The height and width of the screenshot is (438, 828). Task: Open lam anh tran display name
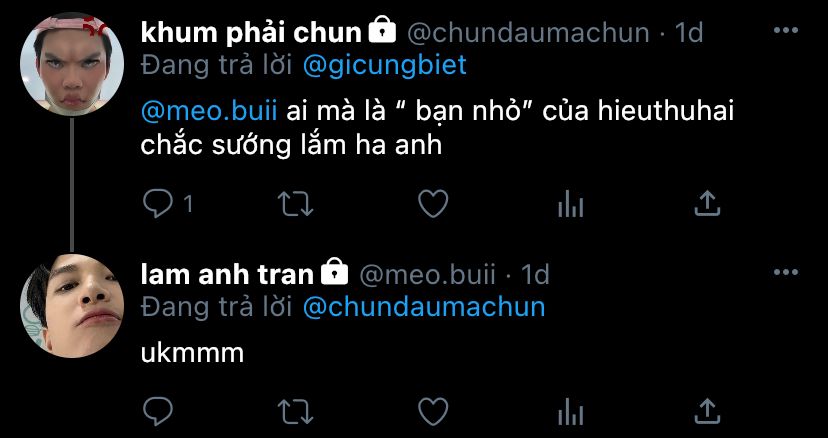point(227,275)
